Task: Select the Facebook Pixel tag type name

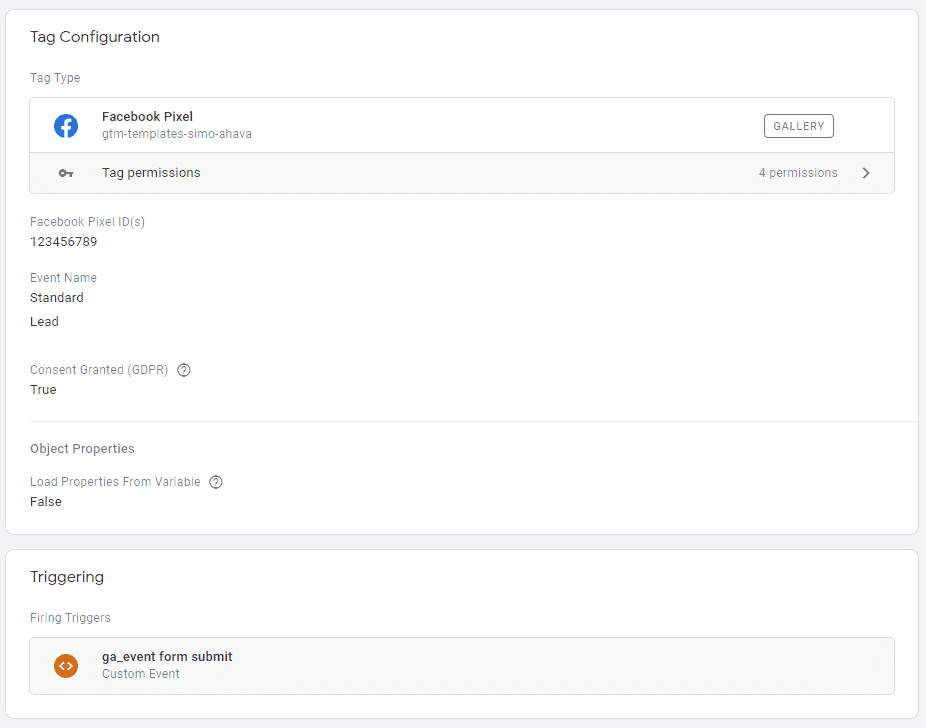Action: point(147,116)
